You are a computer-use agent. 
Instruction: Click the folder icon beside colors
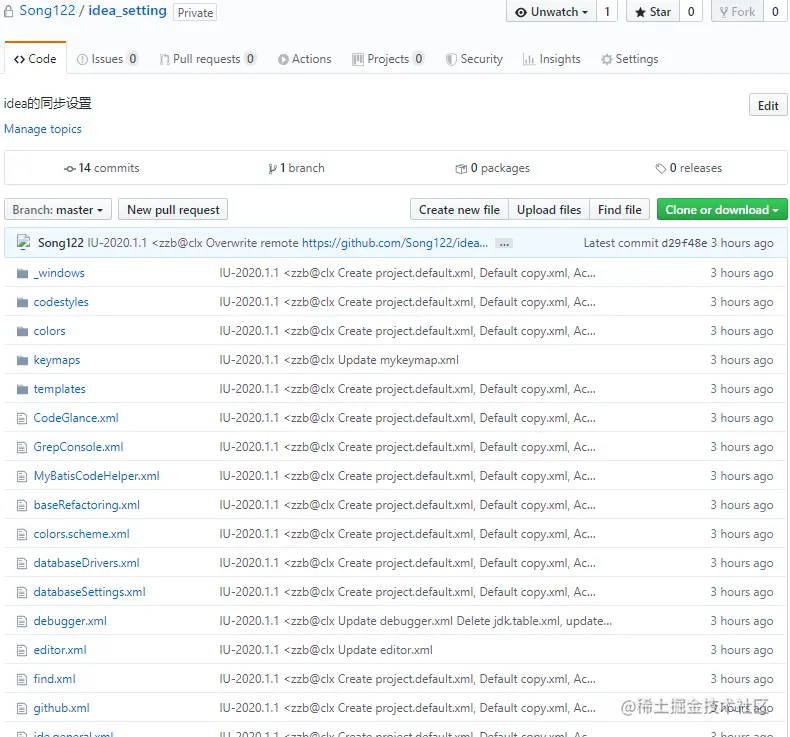point(22,331)
